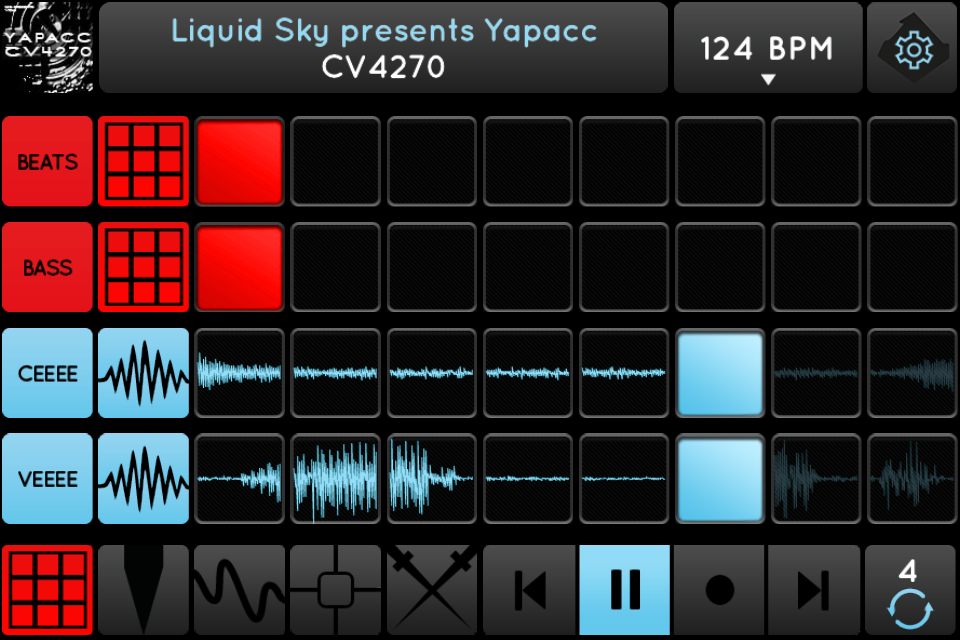Open the BASS row grid icon
Viewport: 960px width, 640px height.
point(143,267)
